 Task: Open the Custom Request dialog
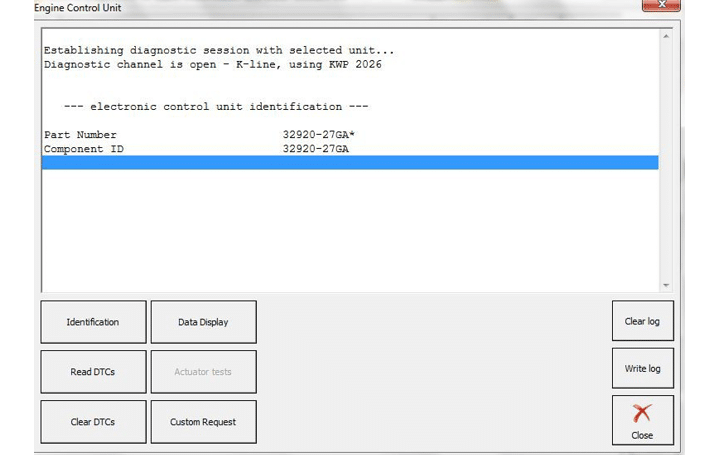click(x=203, y=422)
